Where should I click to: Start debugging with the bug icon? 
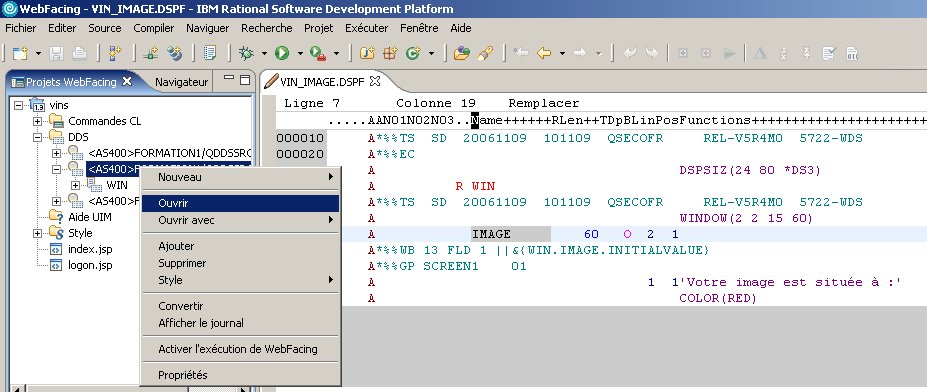[x=246, y=53]
